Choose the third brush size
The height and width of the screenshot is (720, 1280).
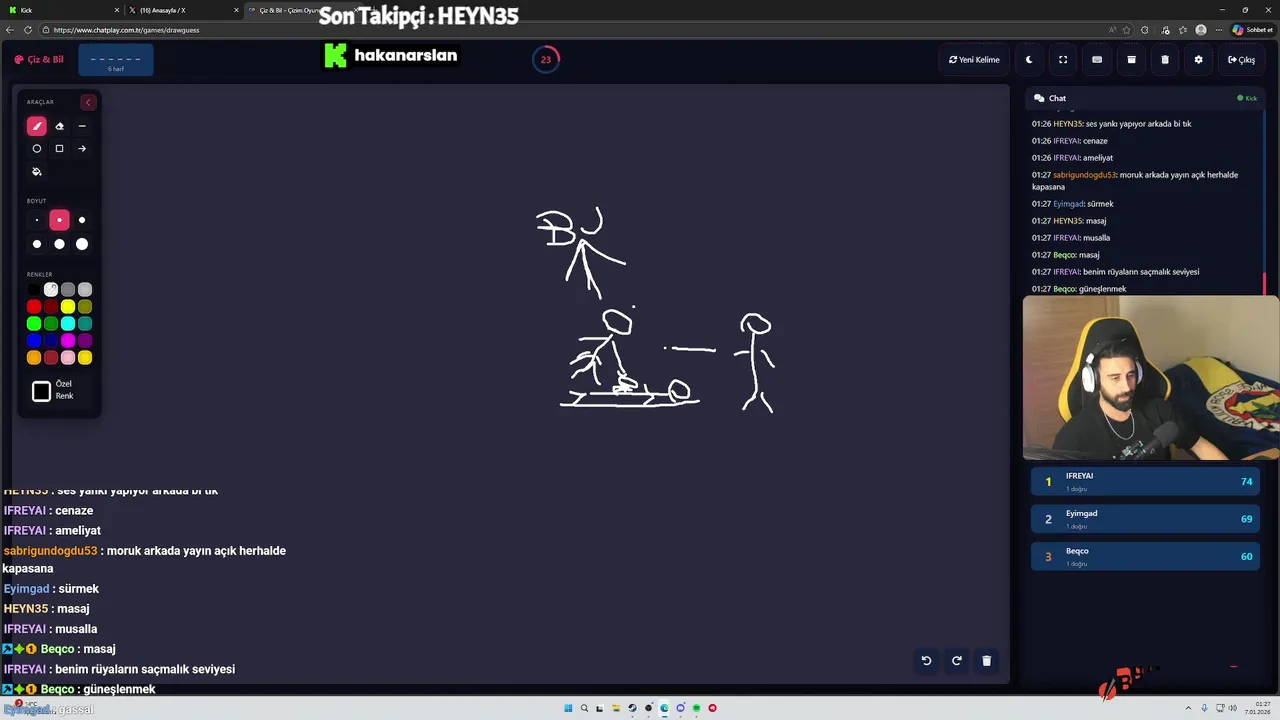pos(82,220)
